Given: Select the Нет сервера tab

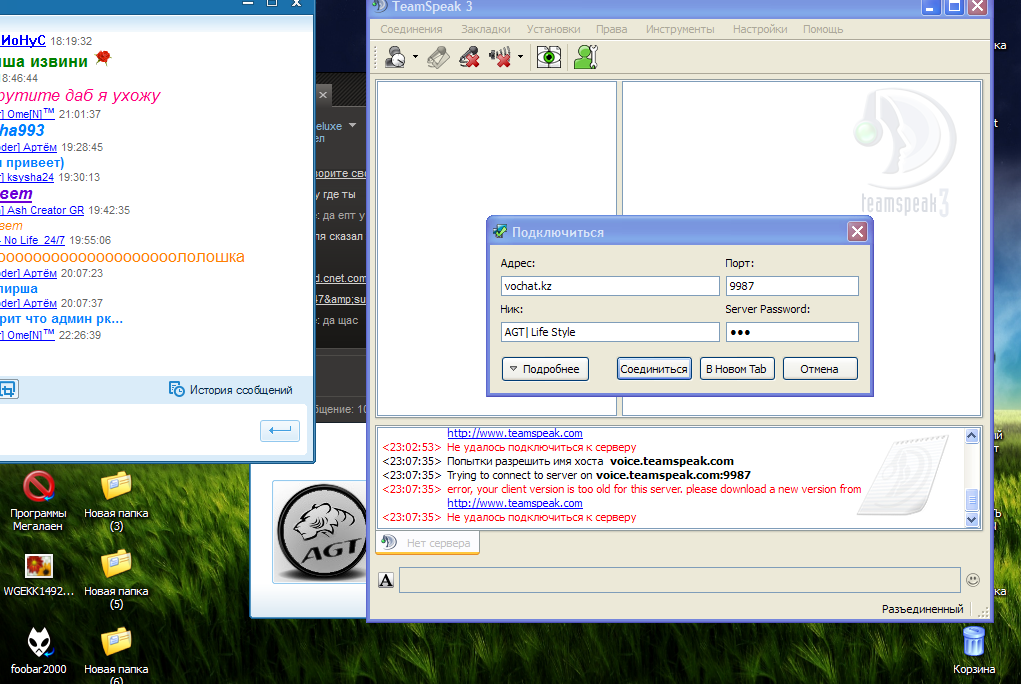Looking at the screenshot, I should tap(428, 543).
